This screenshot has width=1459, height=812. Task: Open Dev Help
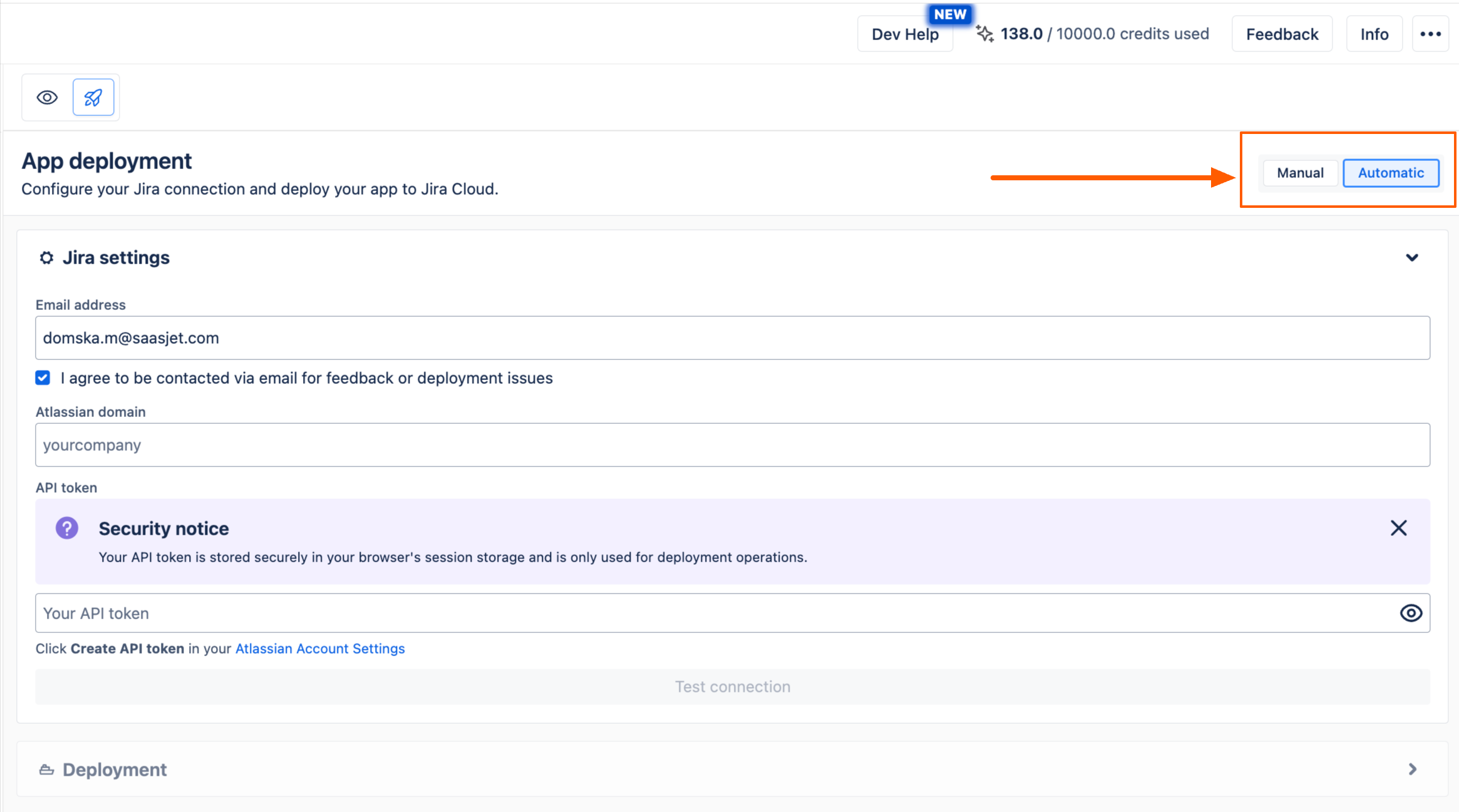point(905,34)
